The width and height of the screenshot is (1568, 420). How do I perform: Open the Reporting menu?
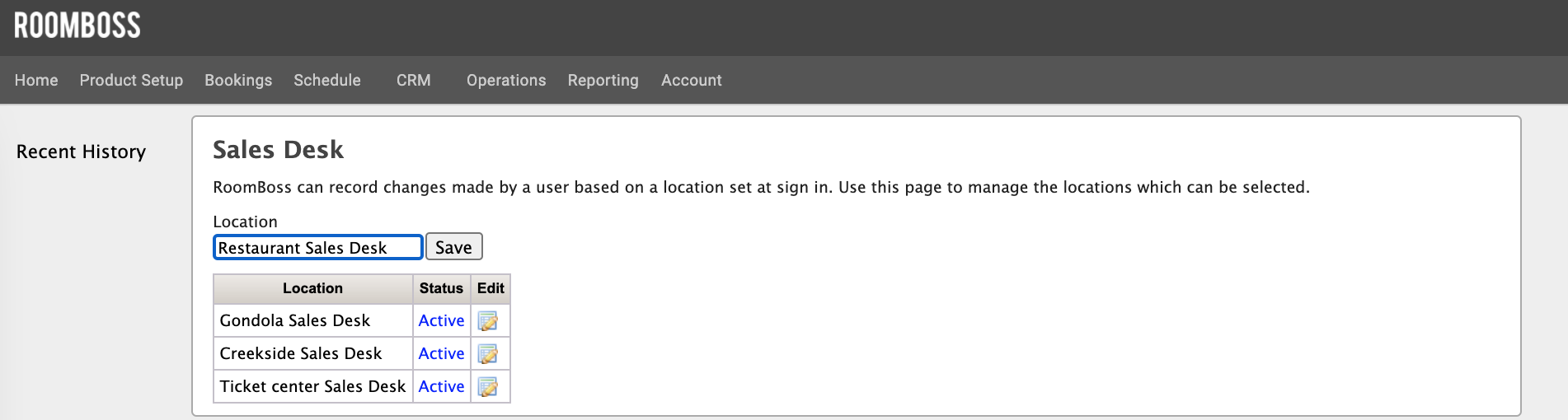click(603, 81)
